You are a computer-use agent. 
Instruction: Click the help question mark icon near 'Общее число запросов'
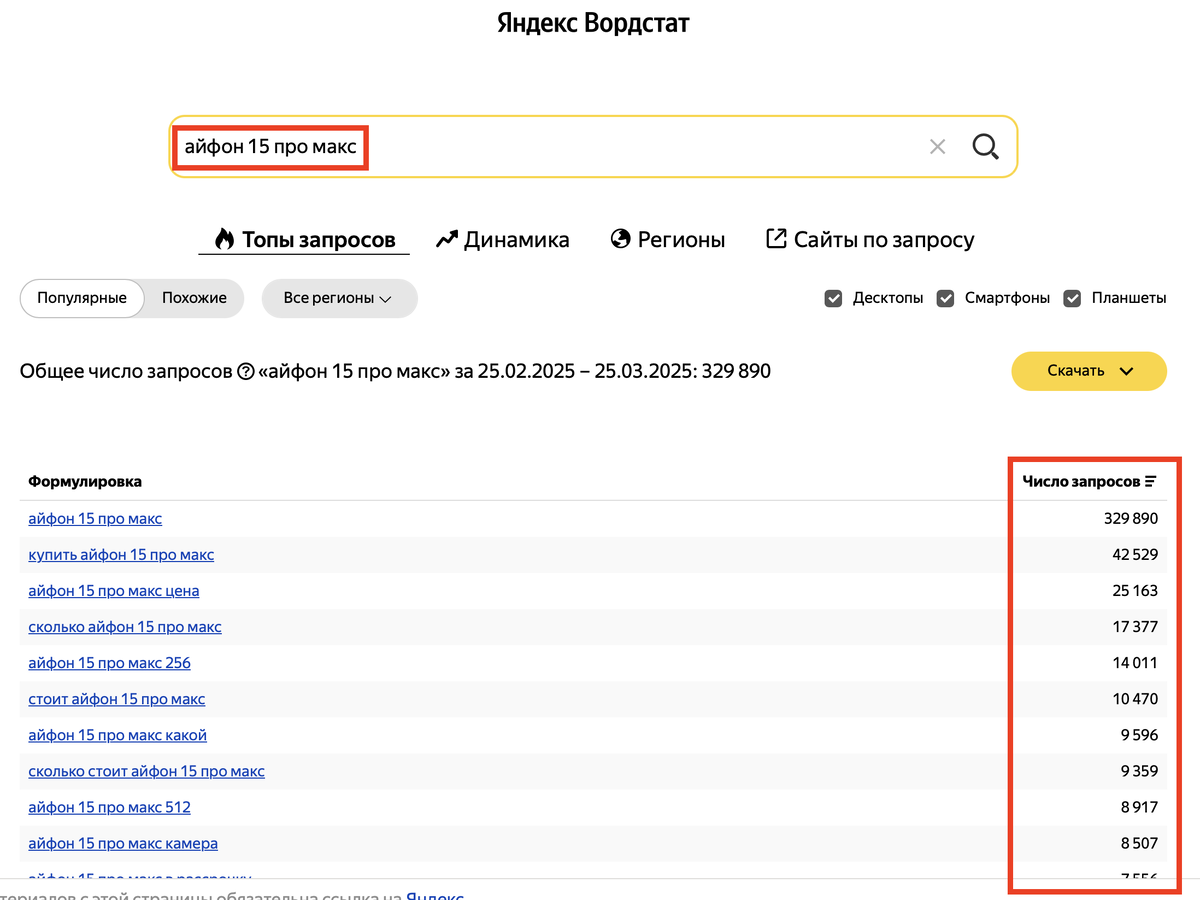pyautogui.click(x=246, y=372)
